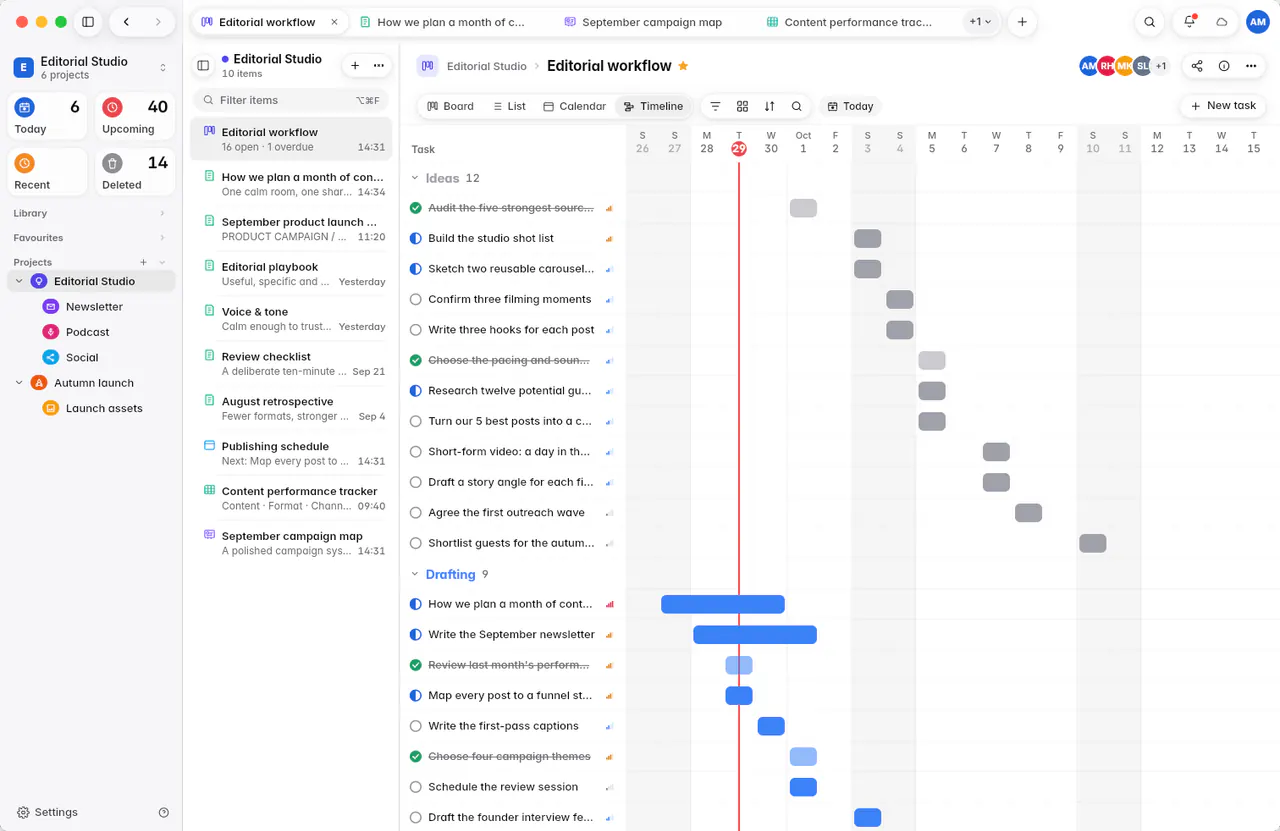This screenshot has width=1280, height=831.
Task: Add a new tab with plus icon
Action: (x=1021, y=22)
